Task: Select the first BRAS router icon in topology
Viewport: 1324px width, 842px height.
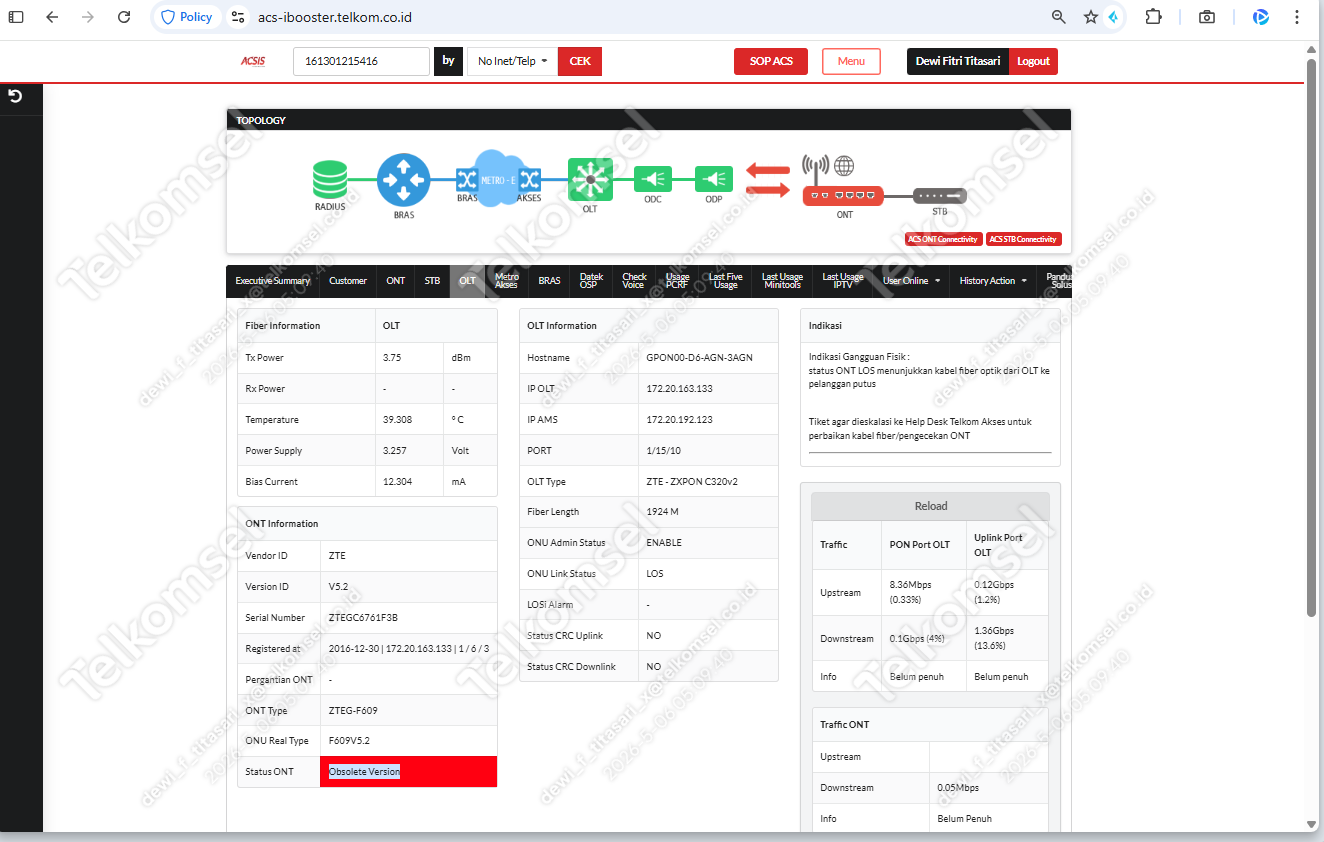Action: [403, 180]
